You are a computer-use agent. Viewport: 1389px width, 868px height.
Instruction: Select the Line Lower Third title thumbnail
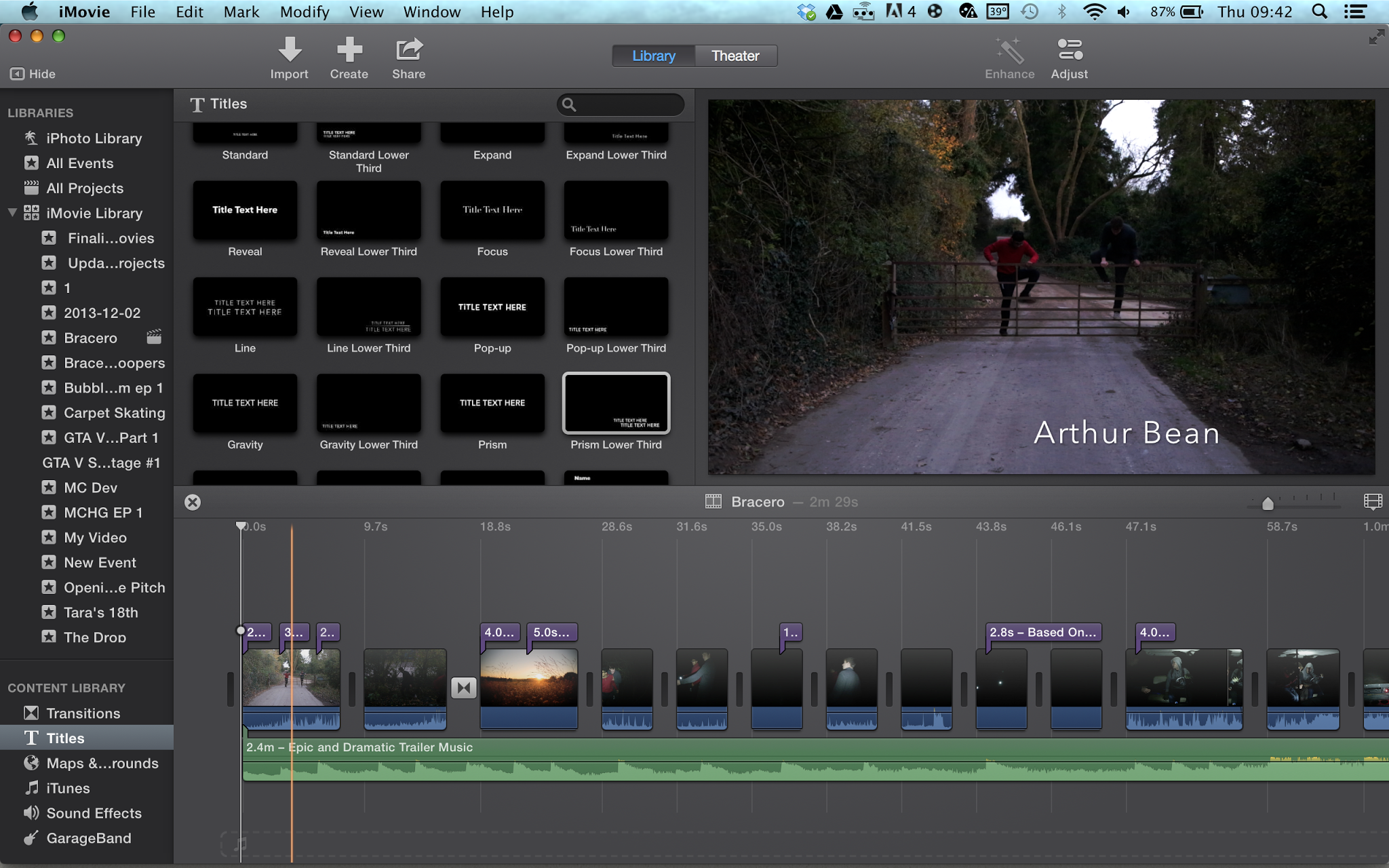369,307
